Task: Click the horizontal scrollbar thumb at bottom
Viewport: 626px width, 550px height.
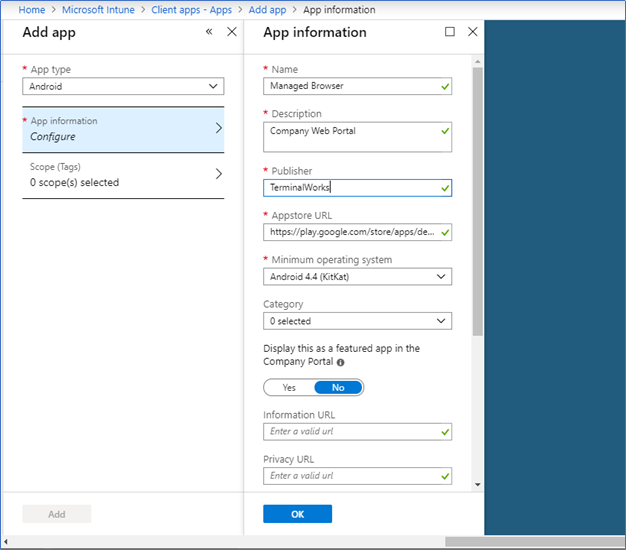Action: [535, 542]
